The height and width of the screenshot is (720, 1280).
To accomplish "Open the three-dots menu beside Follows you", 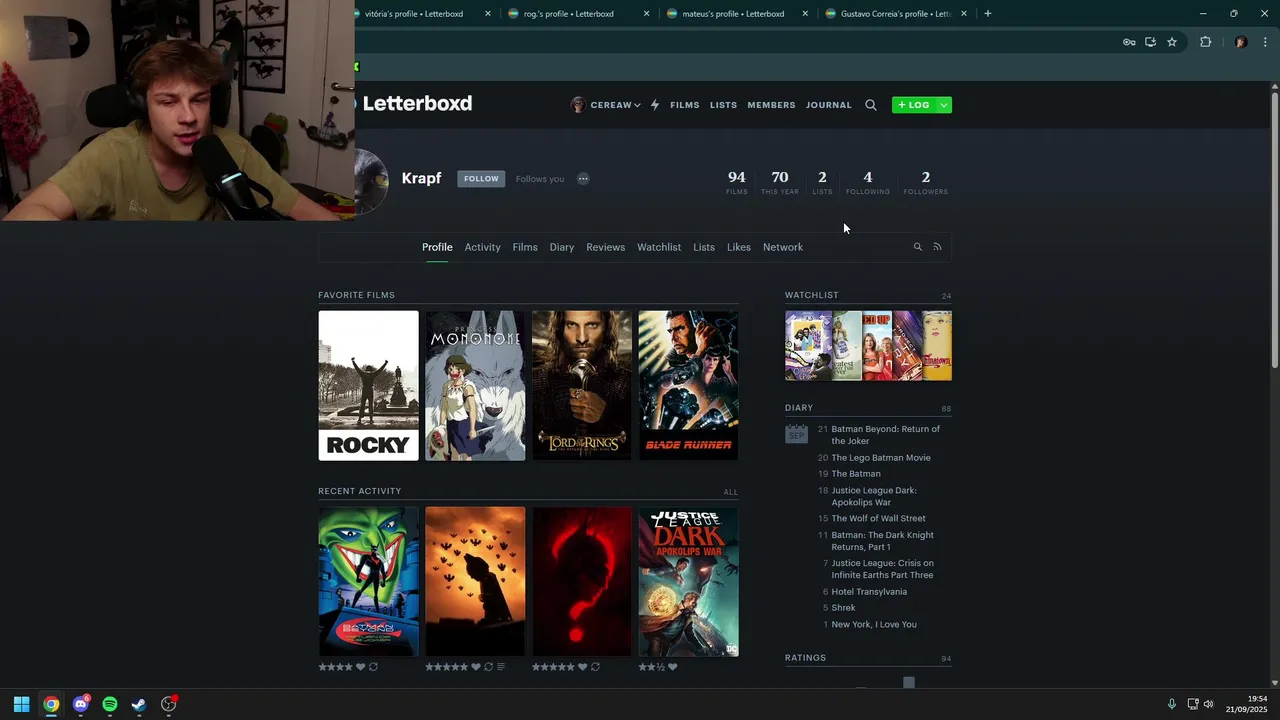I will point(583,179).
